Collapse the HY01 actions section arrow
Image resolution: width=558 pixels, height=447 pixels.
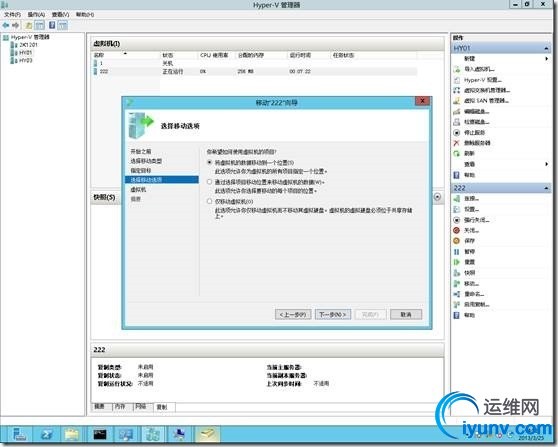pos(546,48)
